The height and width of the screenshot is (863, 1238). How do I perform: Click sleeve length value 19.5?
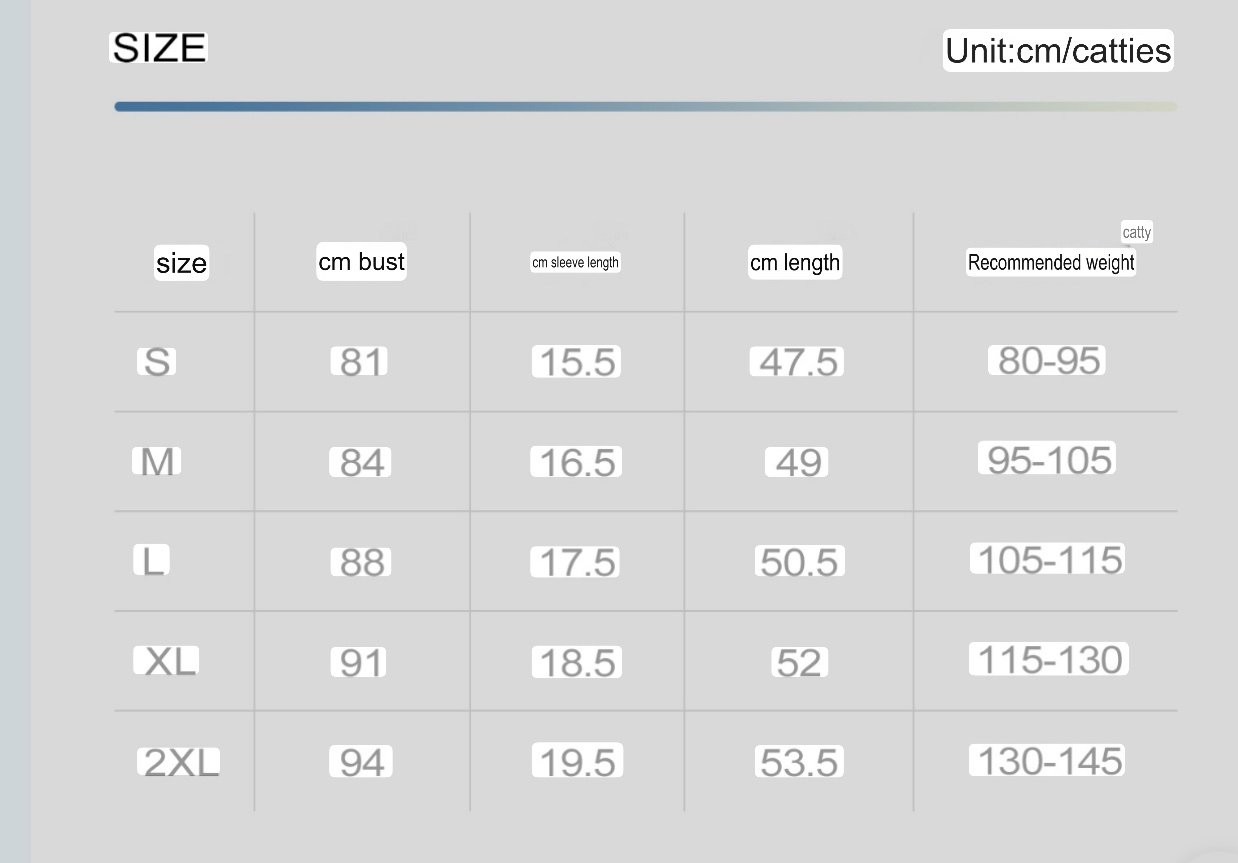[577, 762]
